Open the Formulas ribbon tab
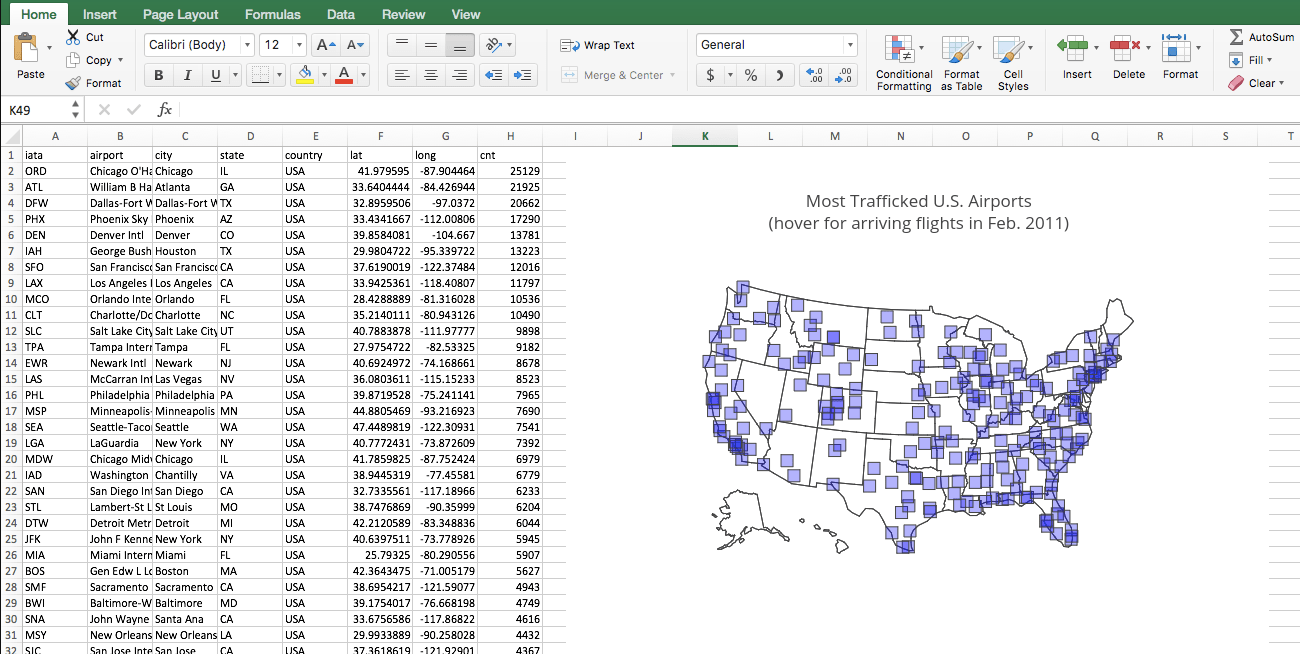 click(272, 14)
